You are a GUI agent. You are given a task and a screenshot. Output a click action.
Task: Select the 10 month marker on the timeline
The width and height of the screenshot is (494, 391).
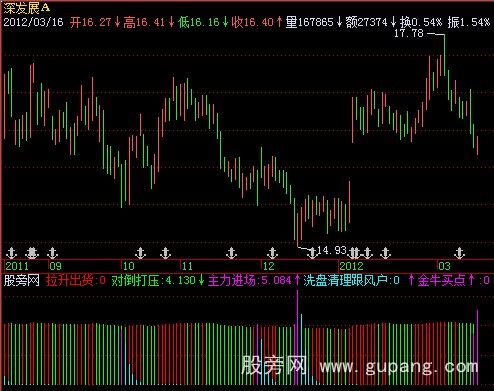coord(129,266)
